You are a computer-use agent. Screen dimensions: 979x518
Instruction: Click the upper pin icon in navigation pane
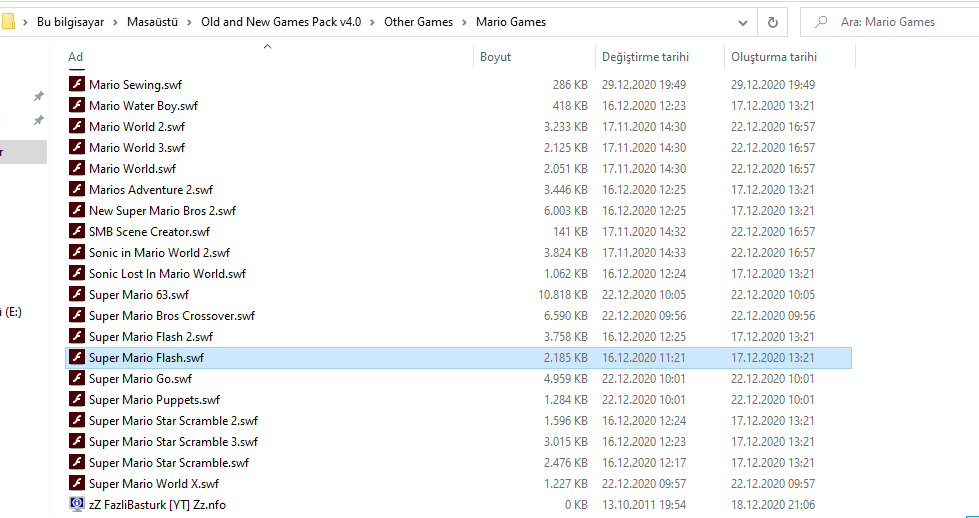(x=39, y=96)
